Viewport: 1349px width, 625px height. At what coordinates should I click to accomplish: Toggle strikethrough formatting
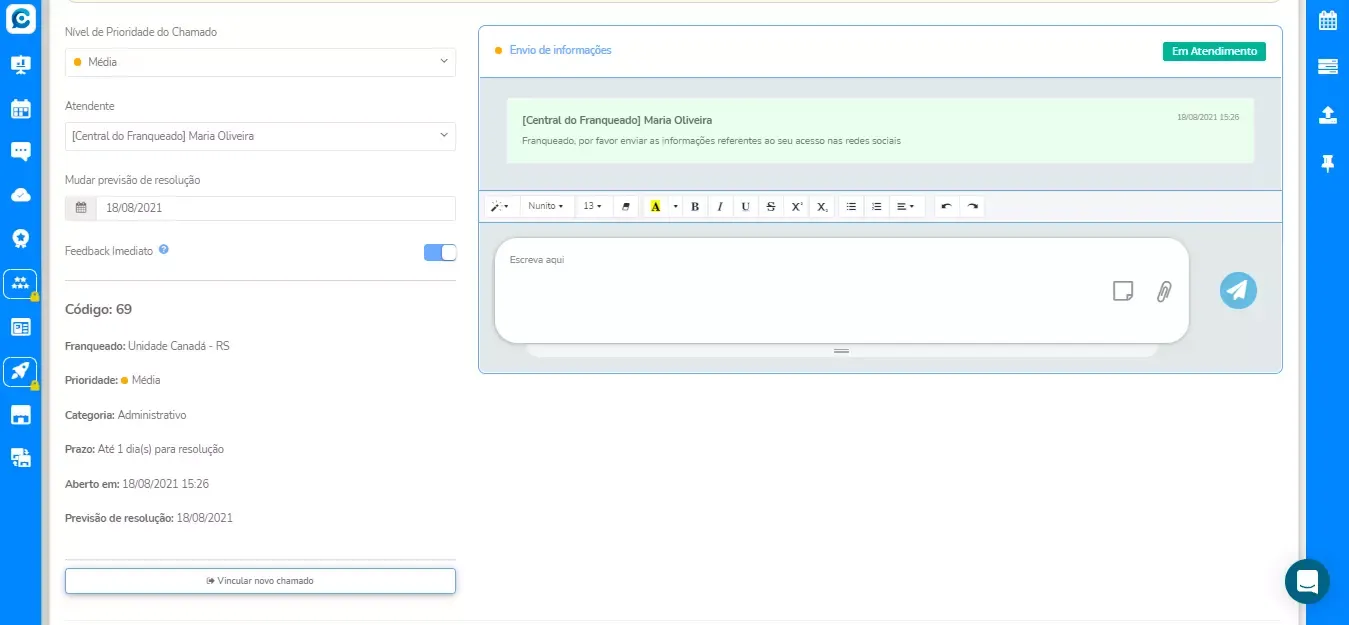tap(770, 207)
